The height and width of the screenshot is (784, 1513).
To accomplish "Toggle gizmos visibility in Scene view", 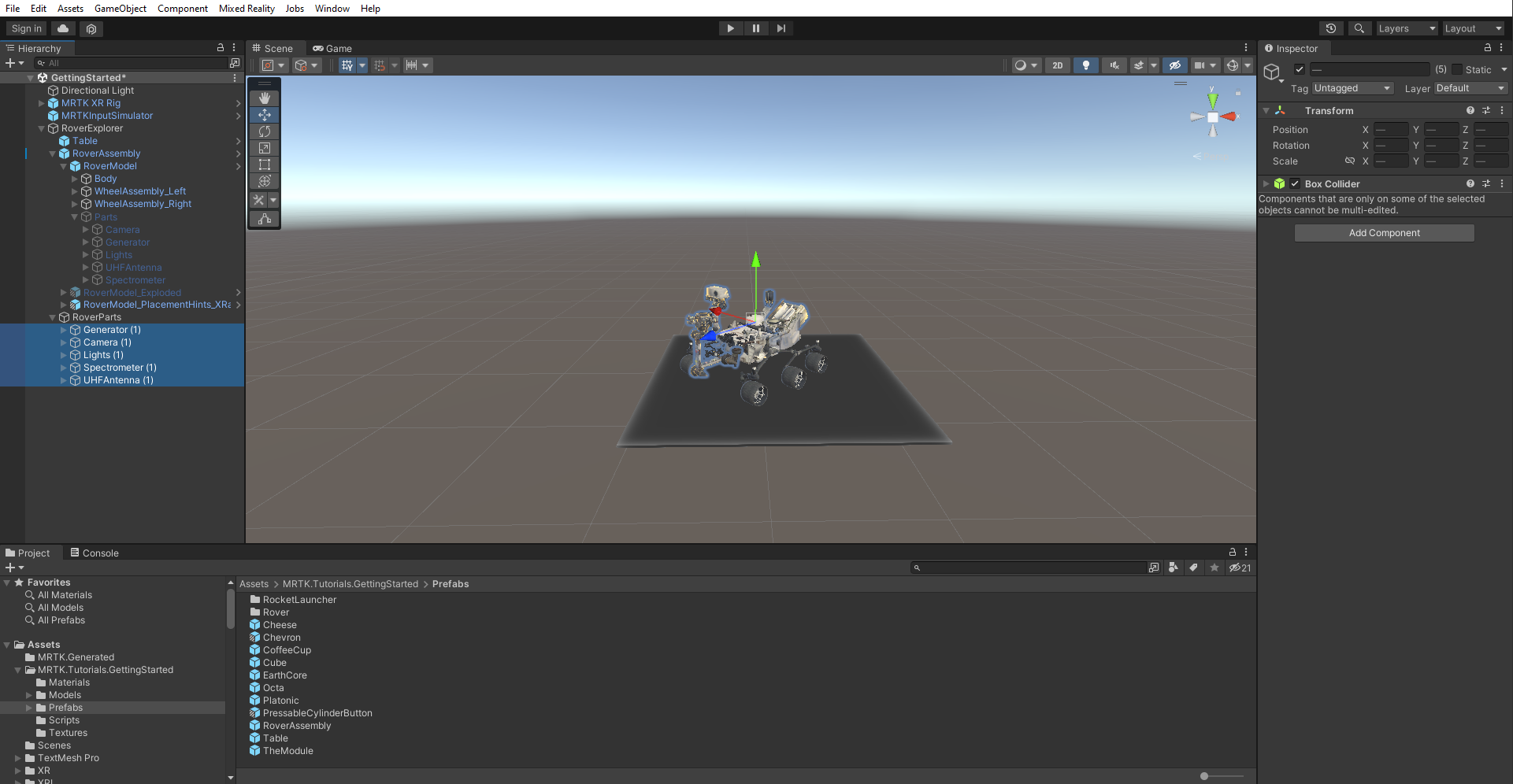I will tap(1233, 65).
